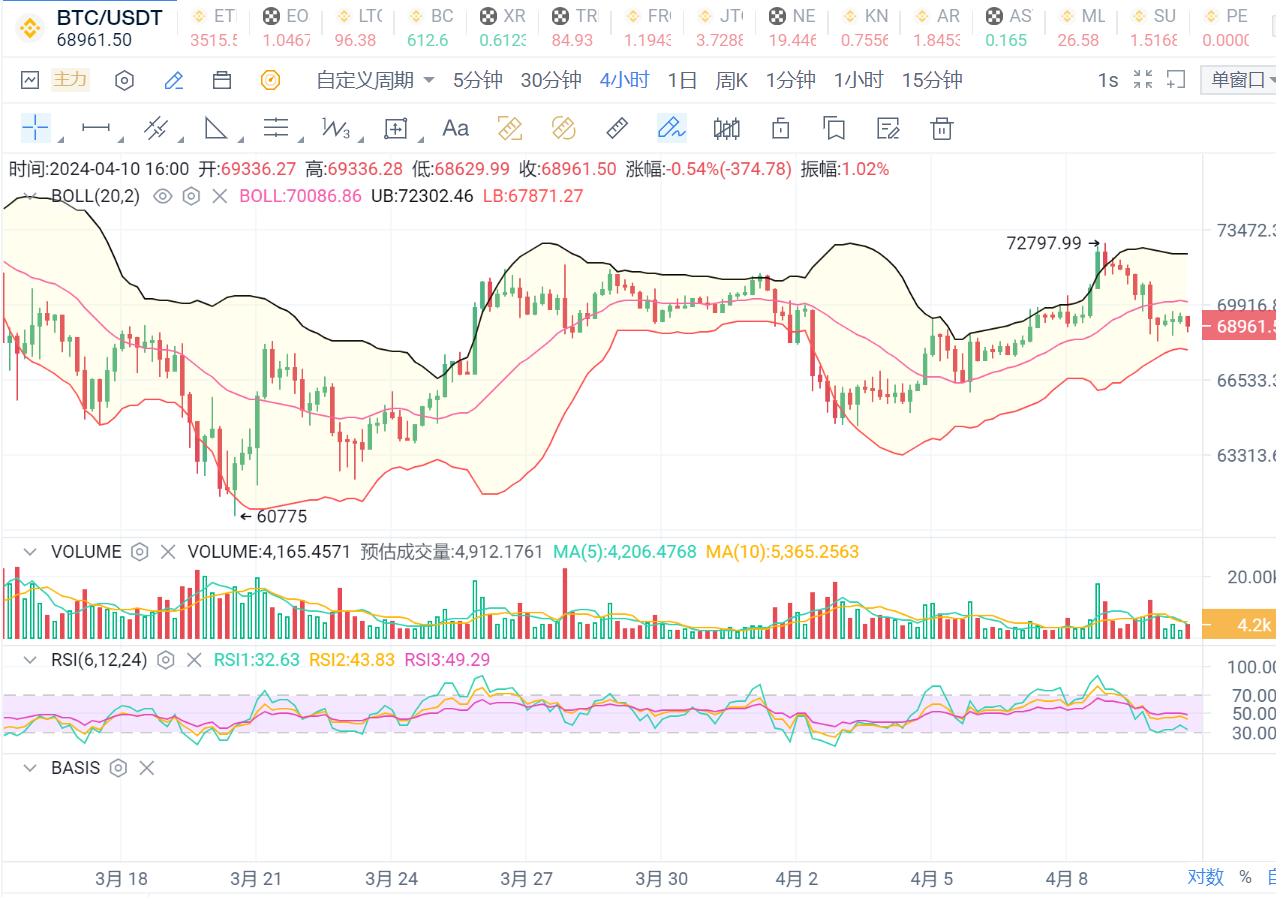Choose the Elliott wave W3 tool
This screenshot has width=1276, height=897.
pyautogui.click(x=335, y=127)
